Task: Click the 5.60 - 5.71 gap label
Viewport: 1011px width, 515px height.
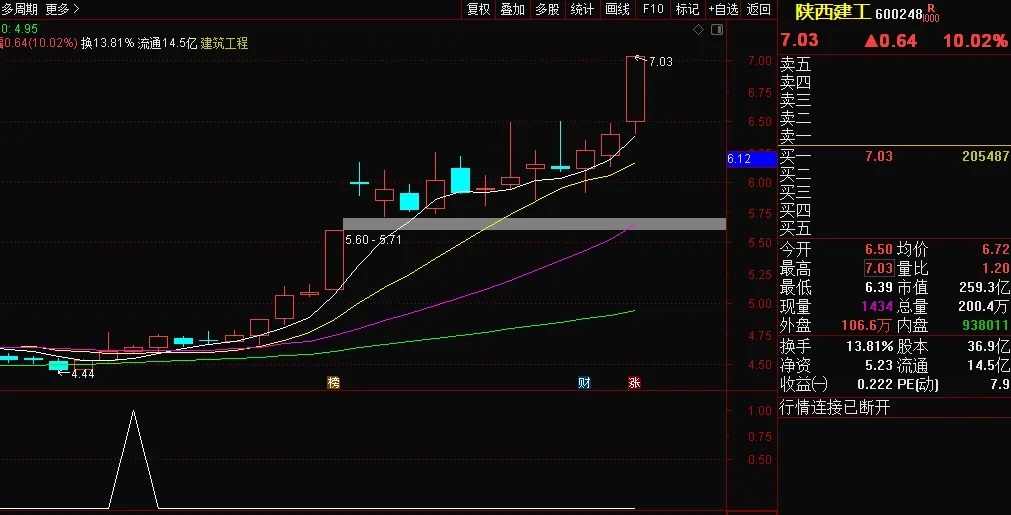Action: [374, 240]
